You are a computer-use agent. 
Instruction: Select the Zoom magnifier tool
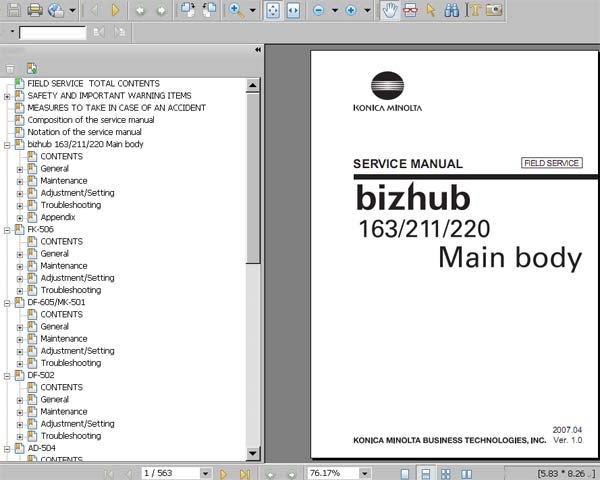pos(236,10)
